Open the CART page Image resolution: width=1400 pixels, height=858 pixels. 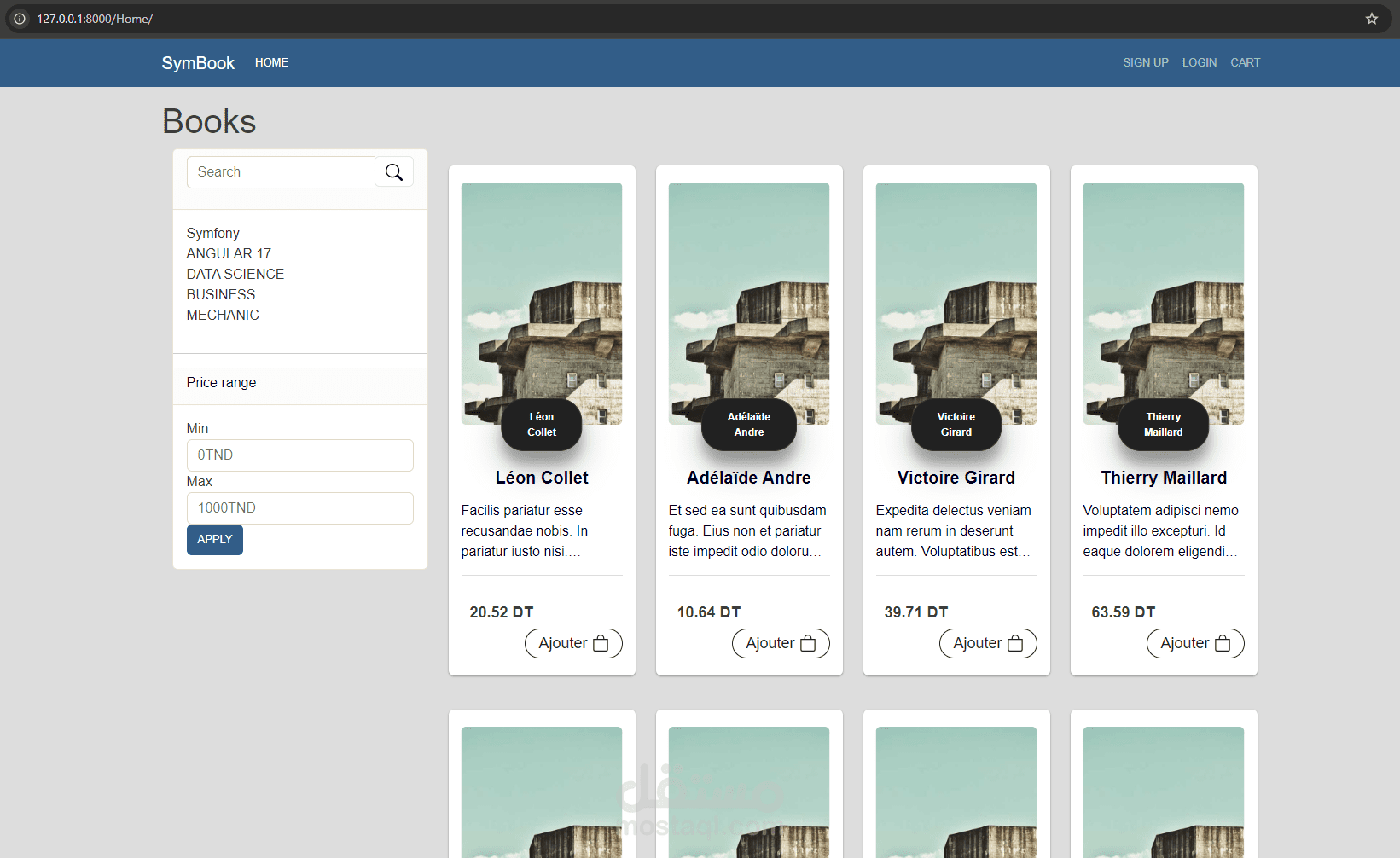tap(1245, 62)
